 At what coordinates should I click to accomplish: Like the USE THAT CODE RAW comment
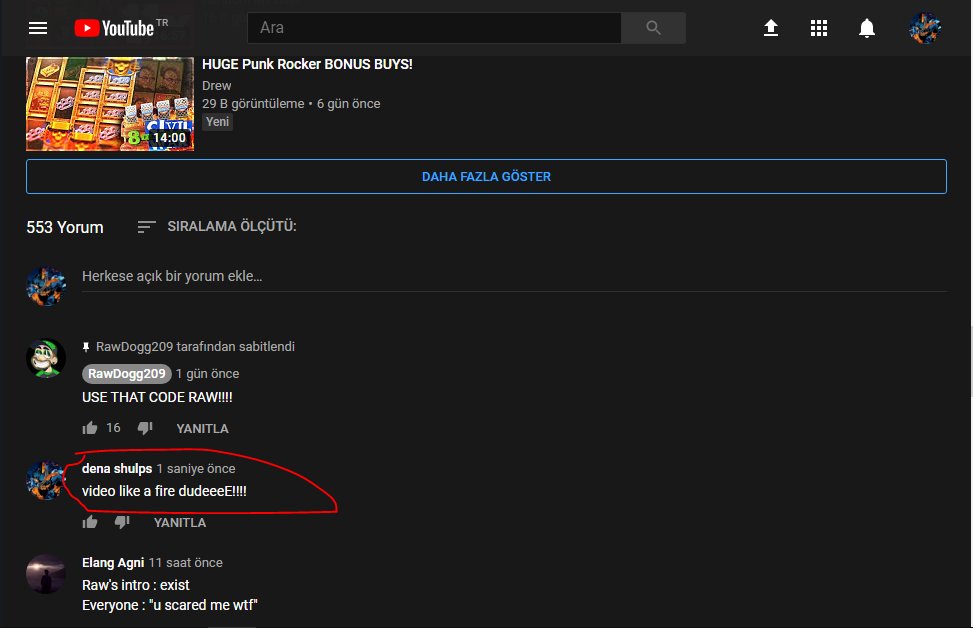[x=90, y=428]
